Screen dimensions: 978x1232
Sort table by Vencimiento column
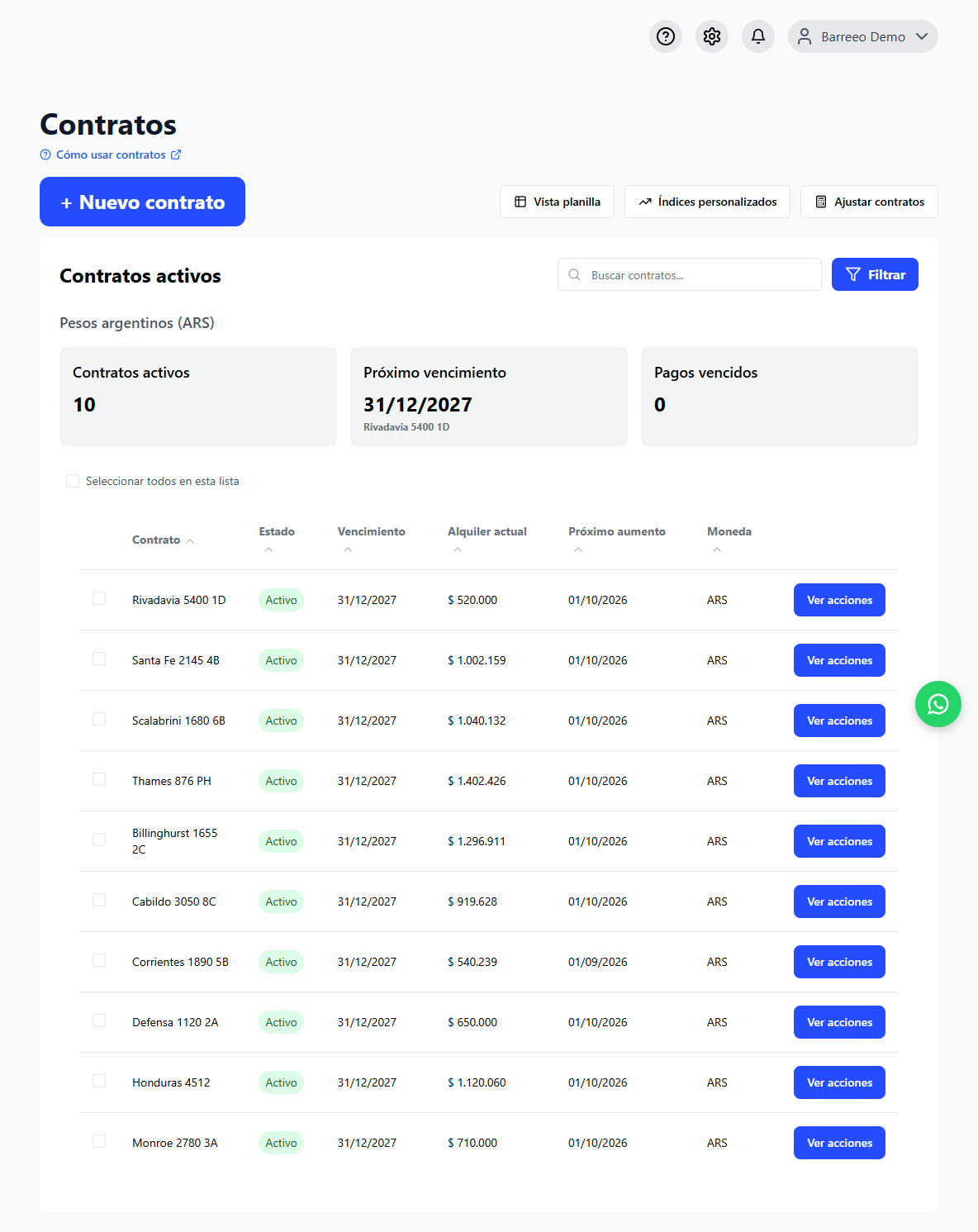point(371,540)
